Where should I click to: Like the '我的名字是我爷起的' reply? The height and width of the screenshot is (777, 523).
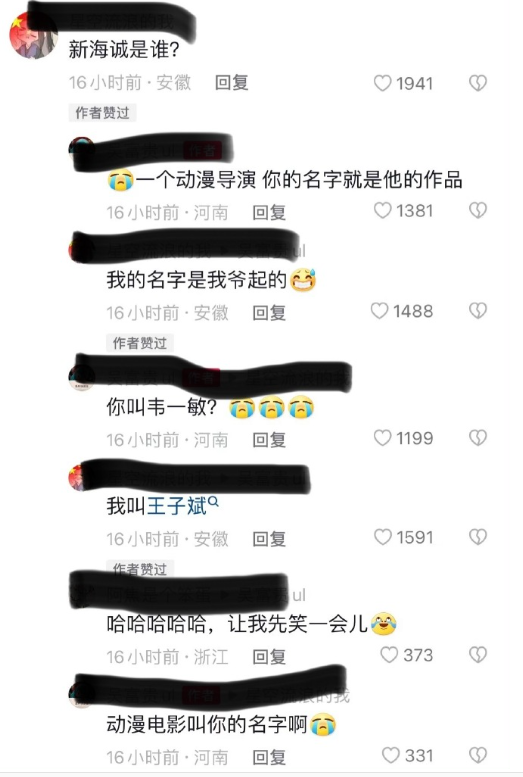(x=379, y=311)
